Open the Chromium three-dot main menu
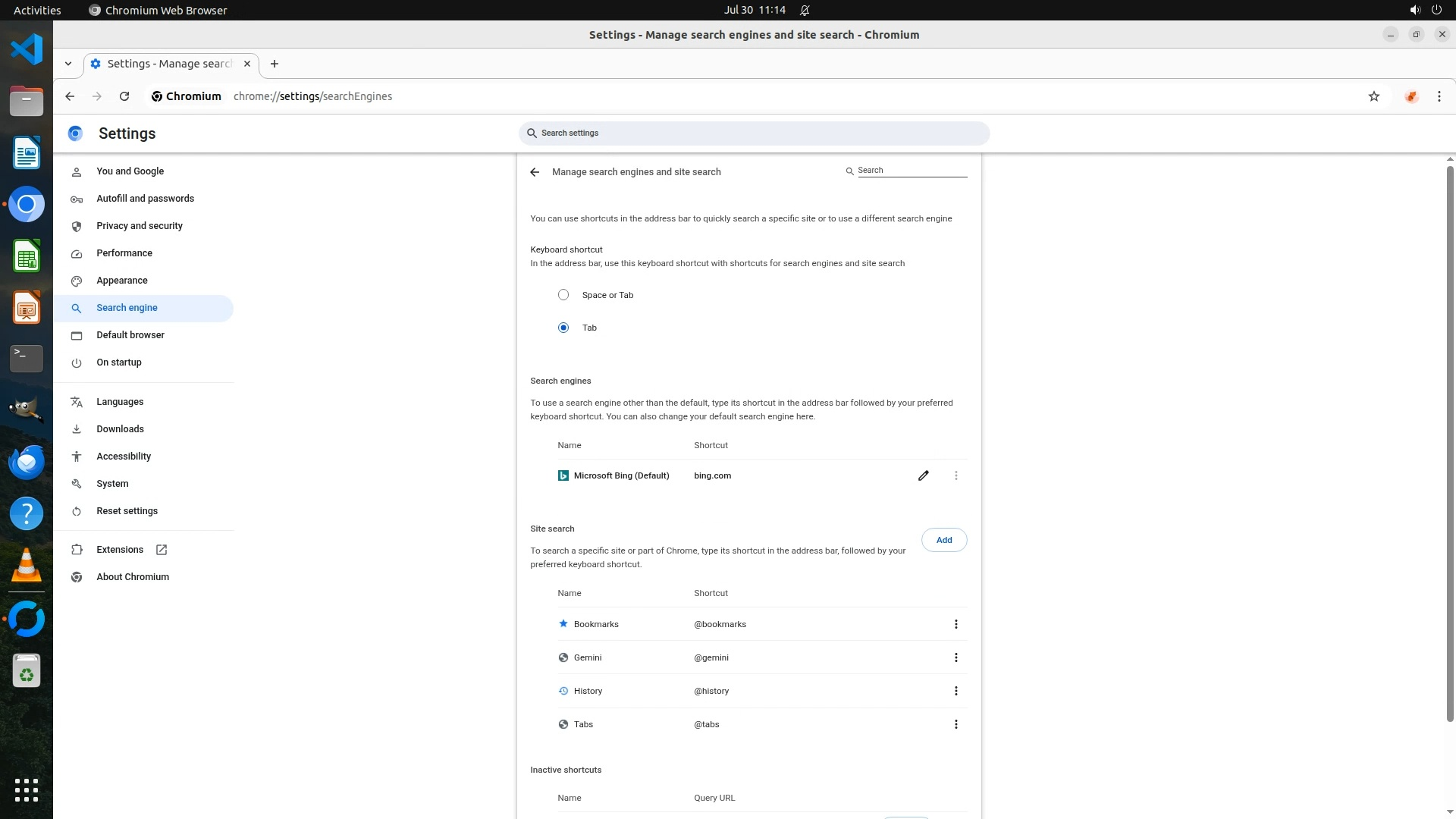1456x819 pixels. (1439, 96)
